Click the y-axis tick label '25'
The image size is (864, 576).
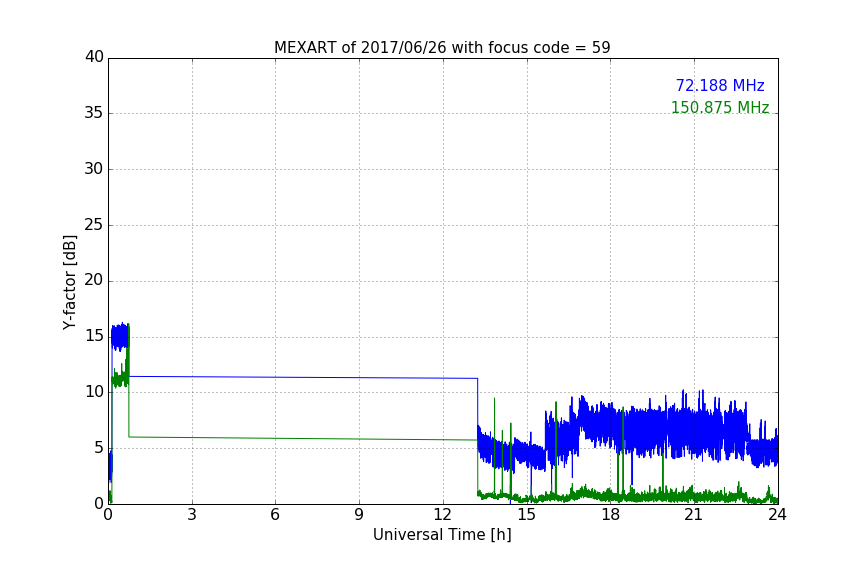tap(94, 225)
